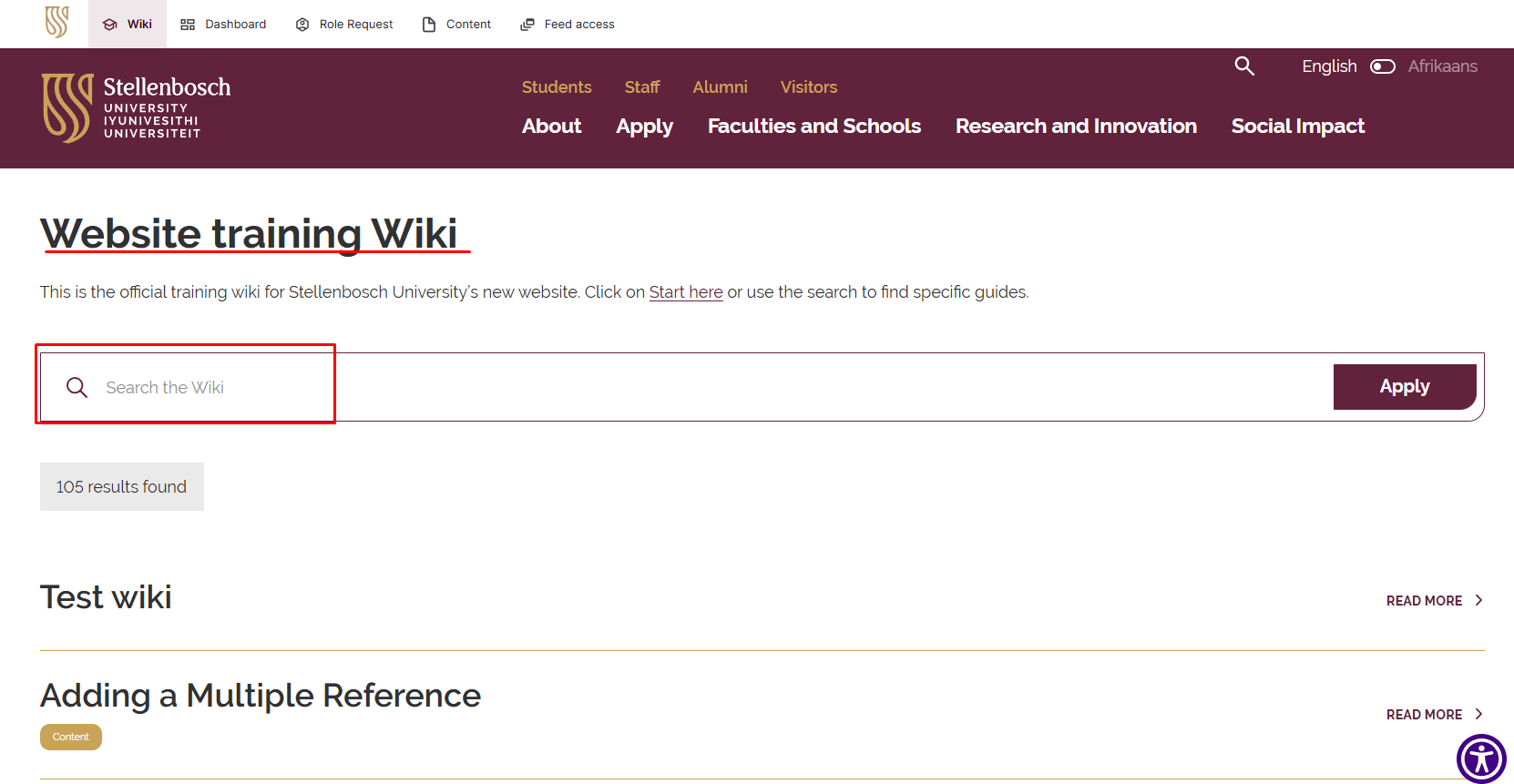
Task: Open the Feed access menu item
Action: 568,24
